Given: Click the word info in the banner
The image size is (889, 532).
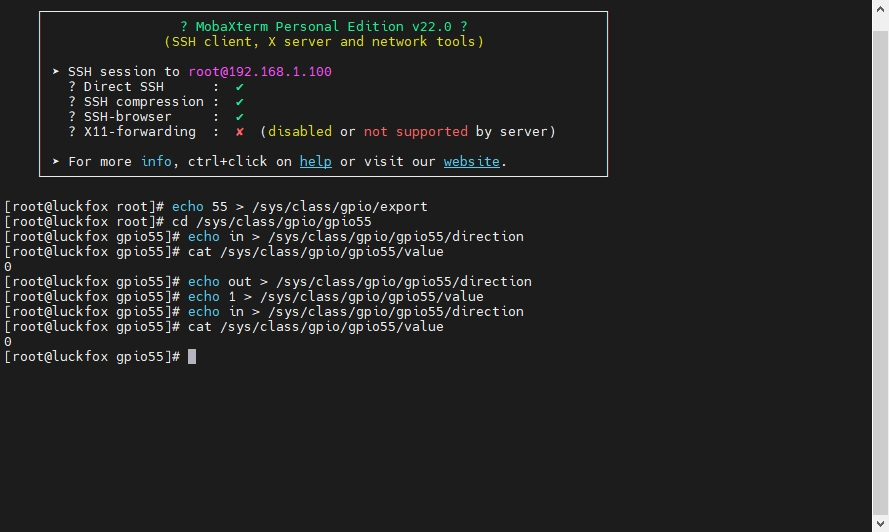Looking at the screenshot, I should coord(156,162).
